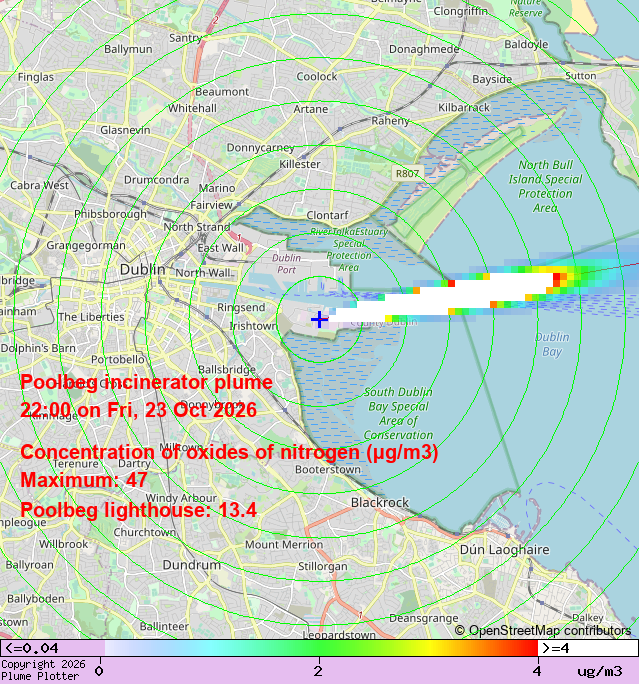This screenshot has height=684, width=639.
Task: Click the 'Portobello' label
Action: pos(118,359)
